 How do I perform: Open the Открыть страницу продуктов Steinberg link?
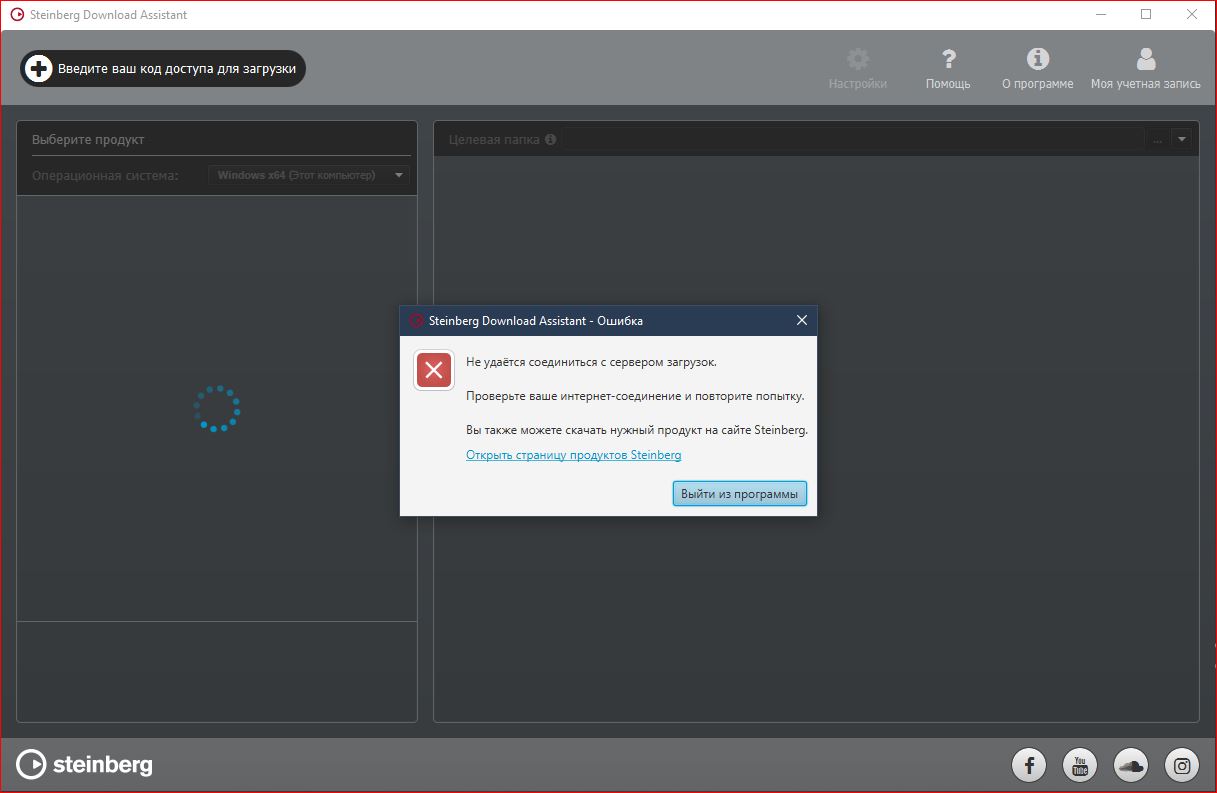click(x=574, y=455)
